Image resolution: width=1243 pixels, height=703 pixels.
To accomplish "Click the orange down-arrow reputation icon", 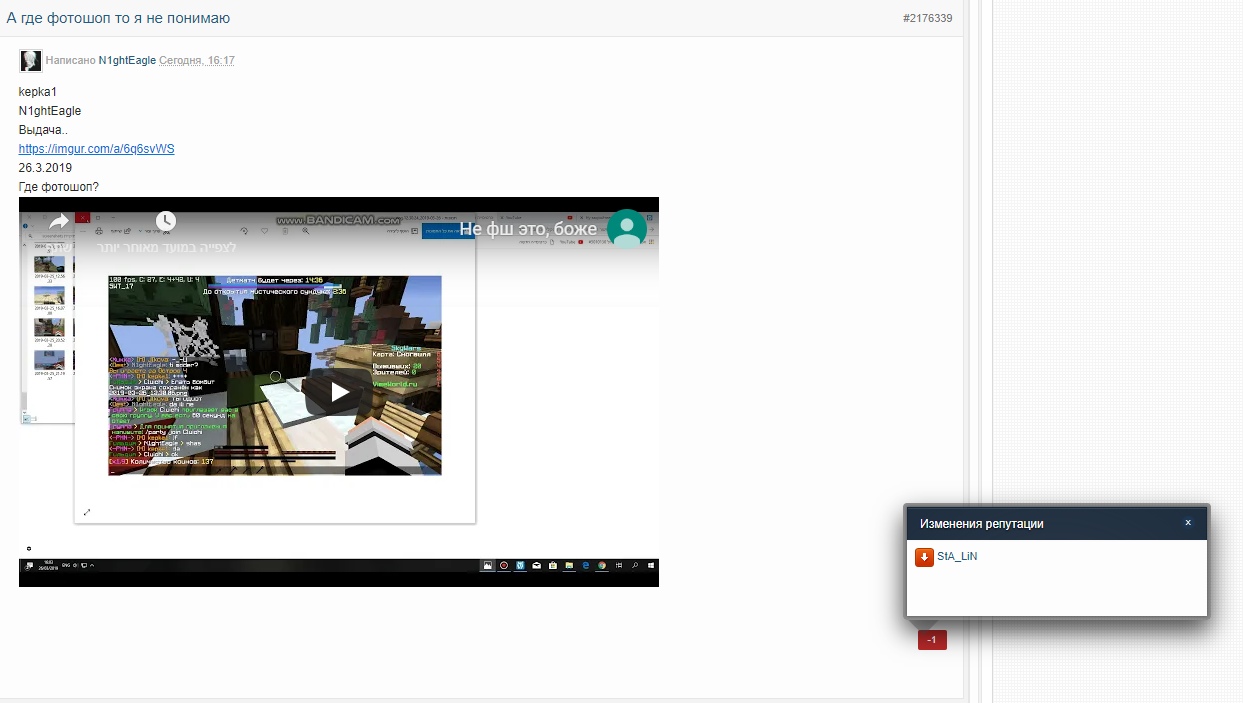I will [x=924, y=557].
